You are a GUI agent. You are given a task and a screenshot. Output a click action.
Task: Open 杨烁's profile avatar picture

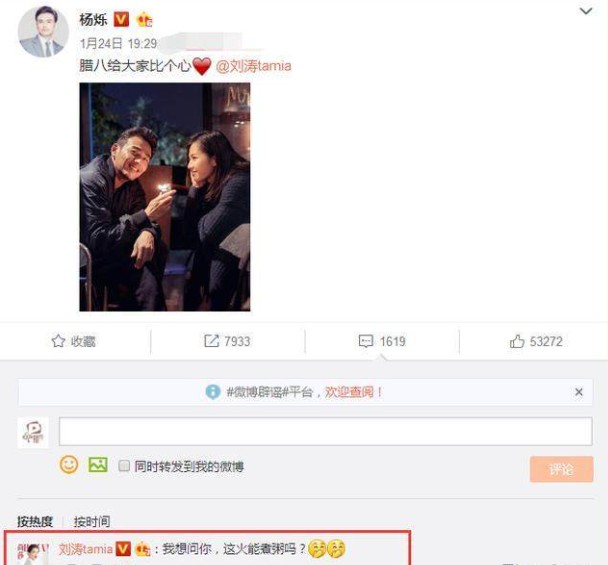click(x=43, y=31)
